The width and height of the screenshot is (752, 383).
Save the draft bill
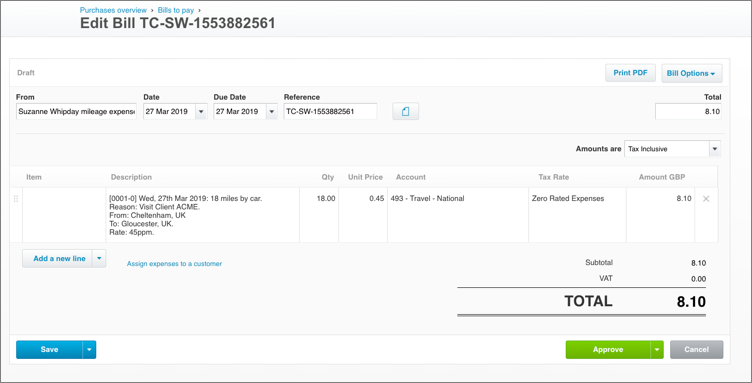[x=49, y=349]
